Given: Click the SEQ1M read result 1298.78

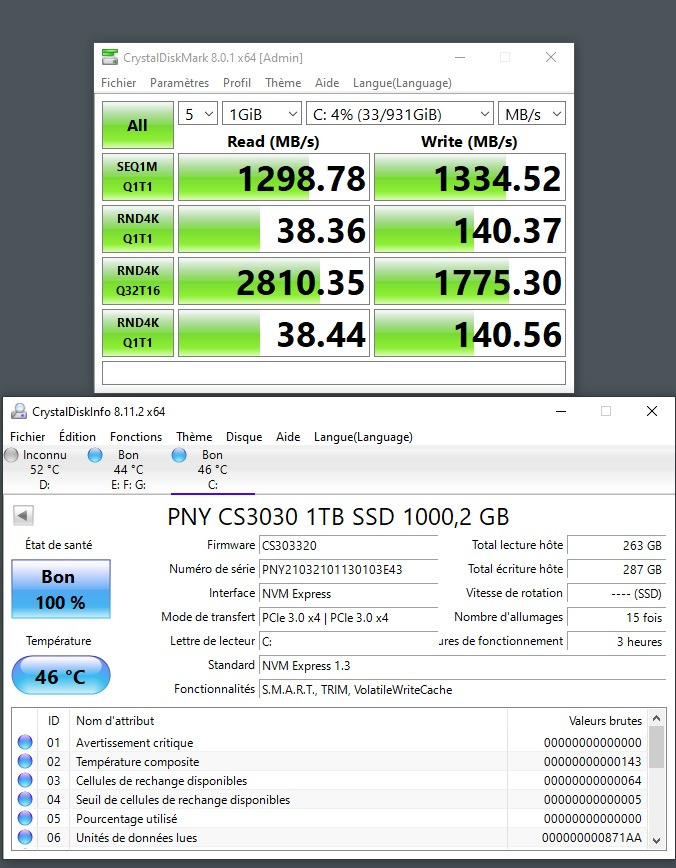Looking at the screenshot, I should click(274, 177).
